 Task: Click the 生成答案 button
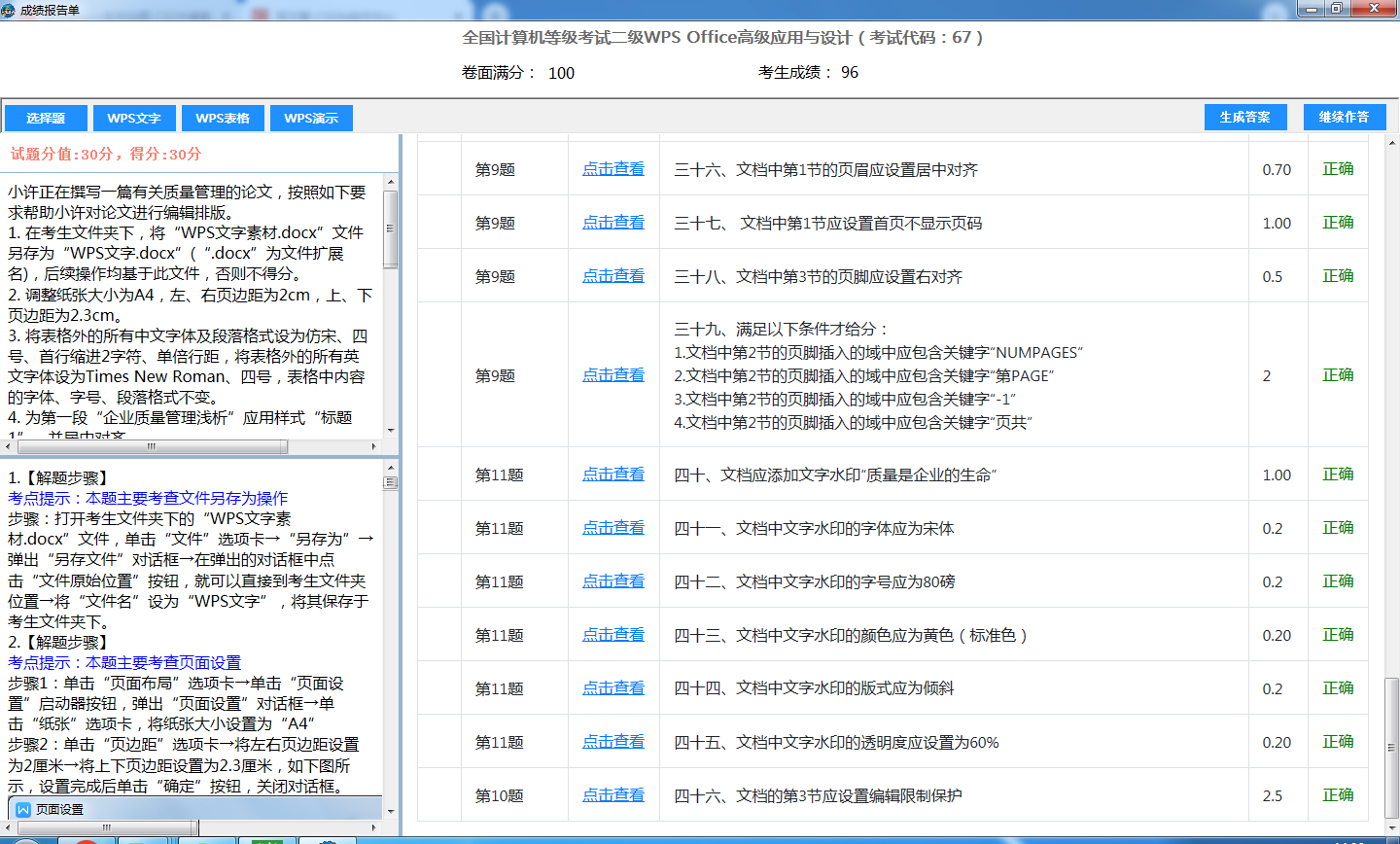point(1245,117)
